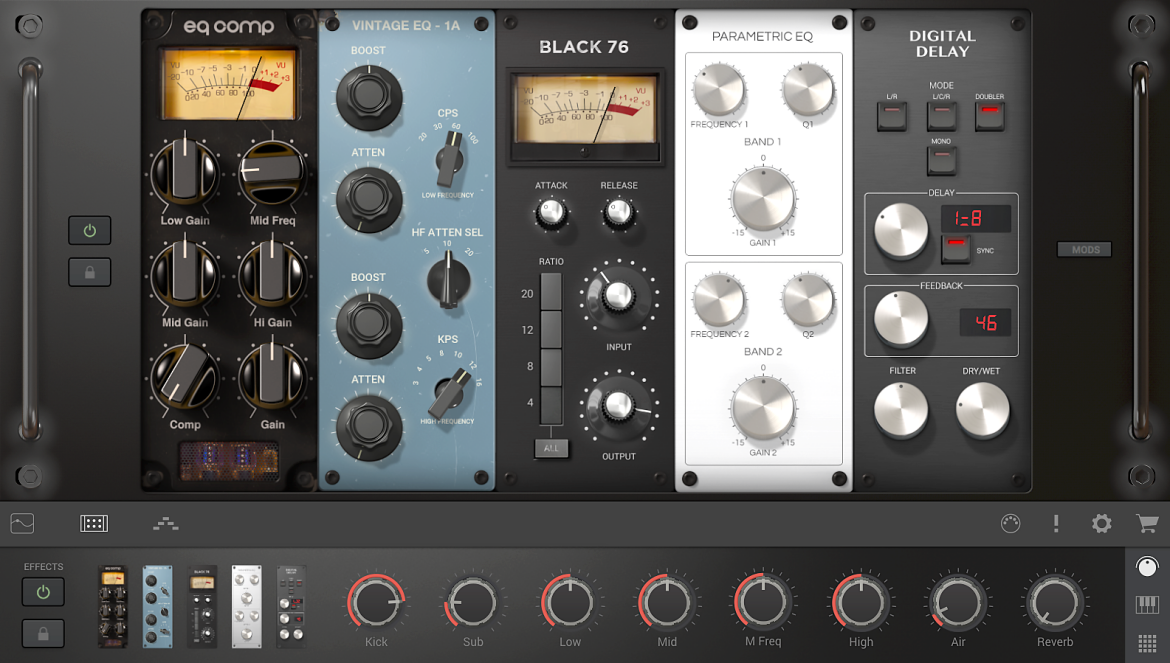This screenshot has height=663, width=1170.
Task: Select ratio 8 button on Black 76
Action: pyautogui.click(x=551, y=367)
